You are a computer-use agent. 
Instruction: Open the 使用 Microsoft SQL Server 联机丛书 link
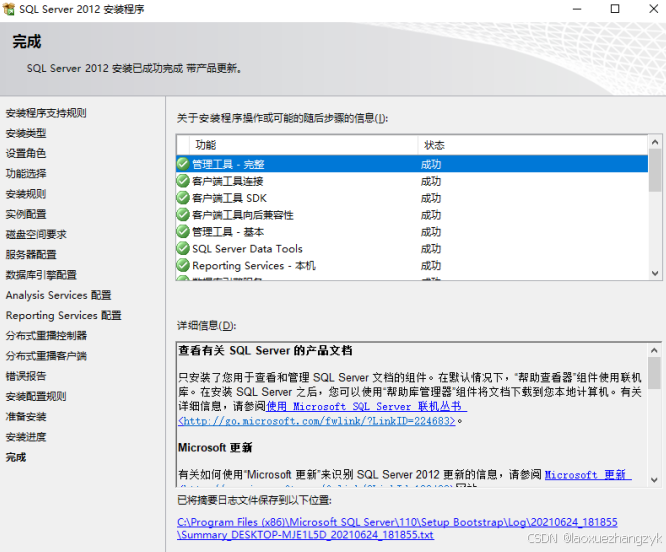(366, 406)
